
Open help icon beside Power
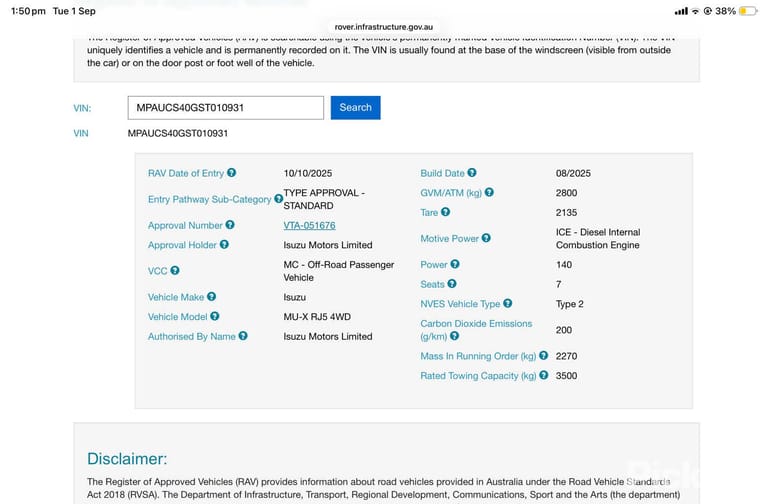pos(455,264)
